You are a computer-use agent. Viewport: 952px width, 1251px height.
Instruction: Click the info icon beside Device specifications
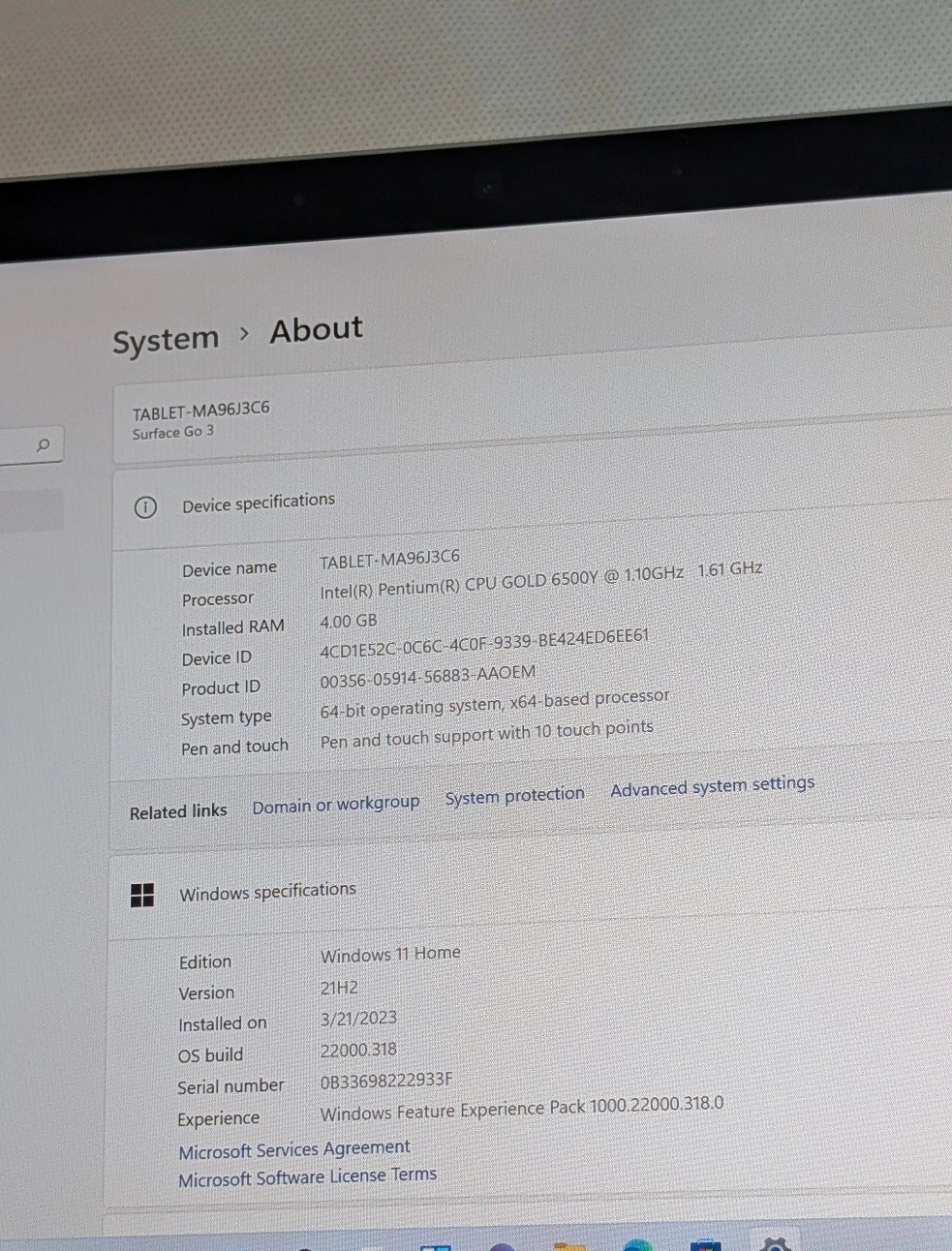tap(145, 507)
